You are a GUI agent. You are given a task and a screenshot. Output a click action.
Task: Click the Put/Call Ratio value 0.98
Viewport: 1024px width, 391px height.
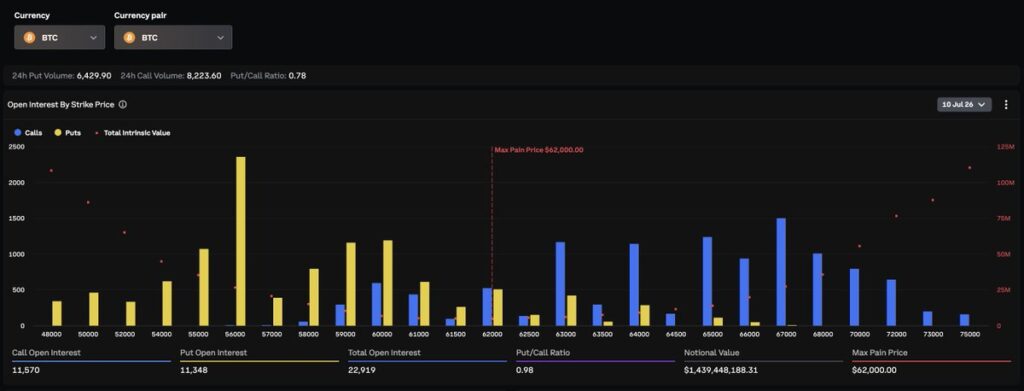(x=524, y=370)
